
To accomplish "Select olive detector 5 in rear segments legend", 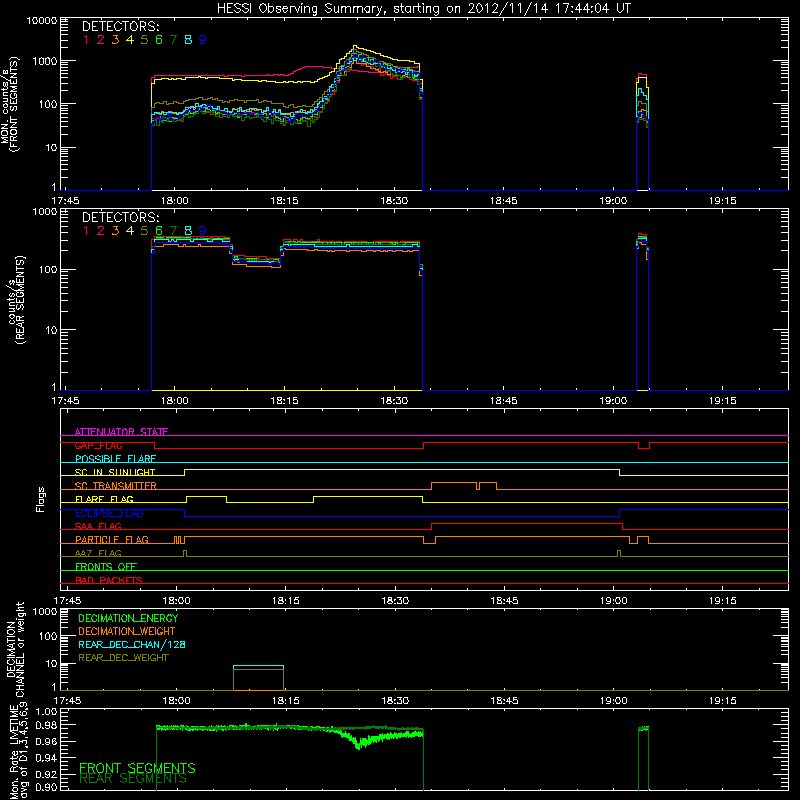I will (144, 231).
